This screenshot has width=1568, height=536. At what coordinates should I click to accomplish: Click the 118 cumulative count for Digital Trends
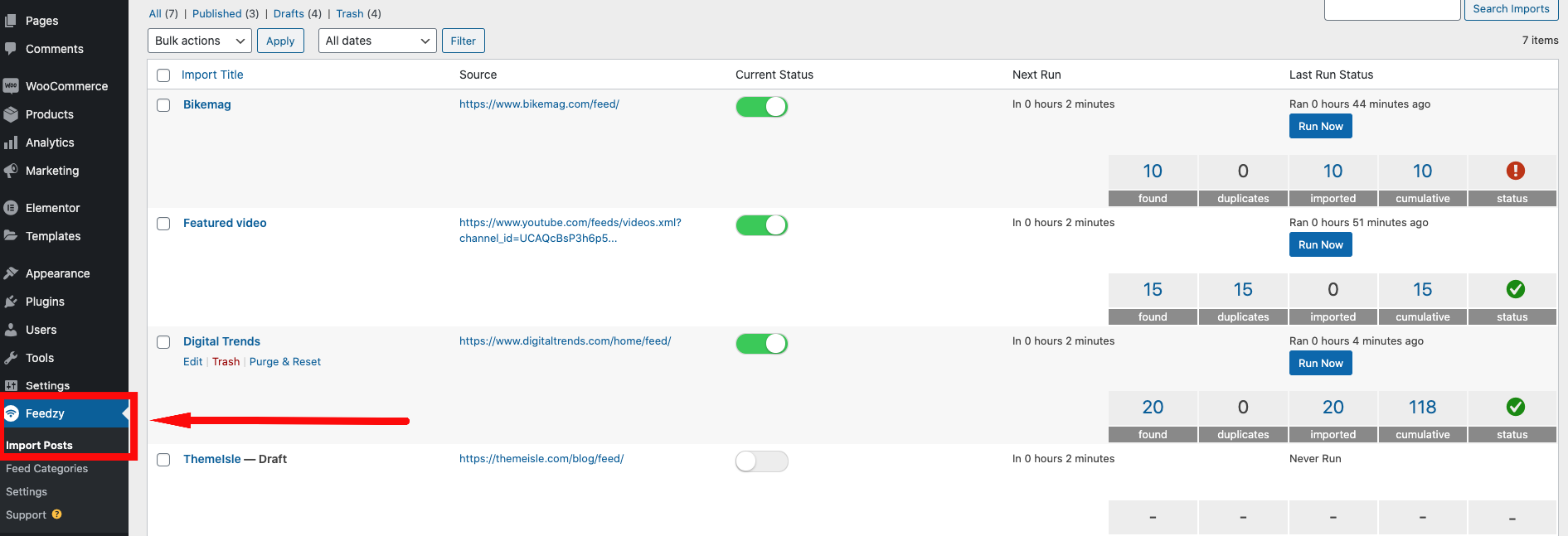click(x=1422, y=407)
